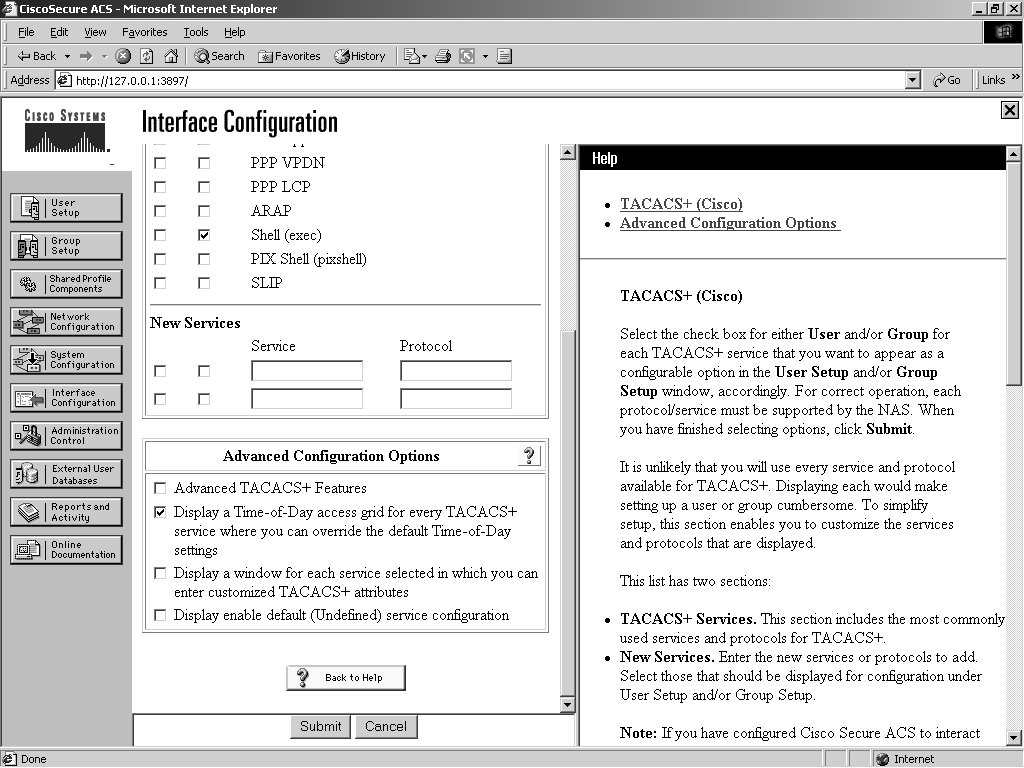Check the right checkbox for PPP LCP
This screenshot has height=768, width=1024.
(204, 187)
